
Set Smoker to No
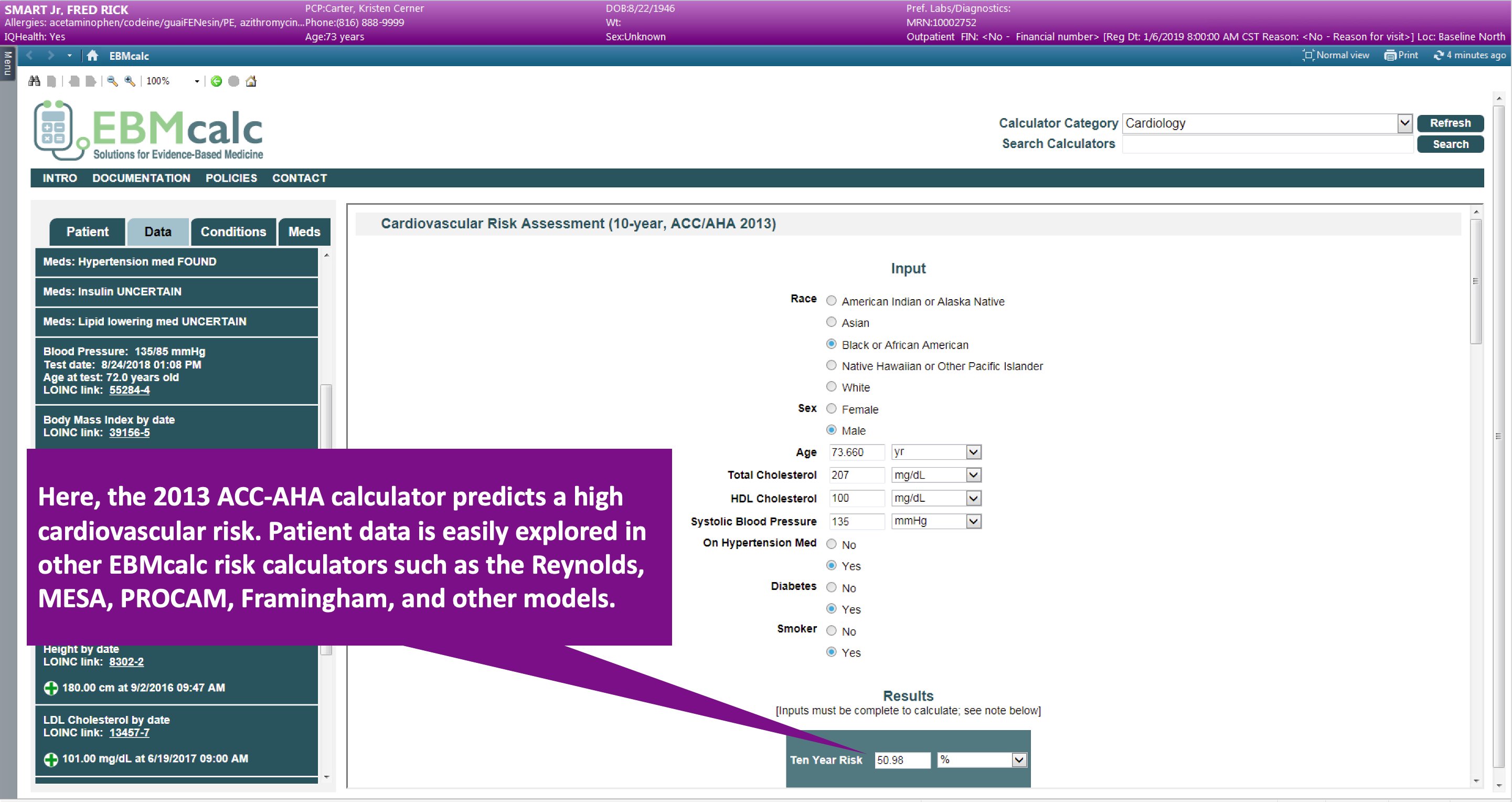pyautogui.click(x=831, y=631)
